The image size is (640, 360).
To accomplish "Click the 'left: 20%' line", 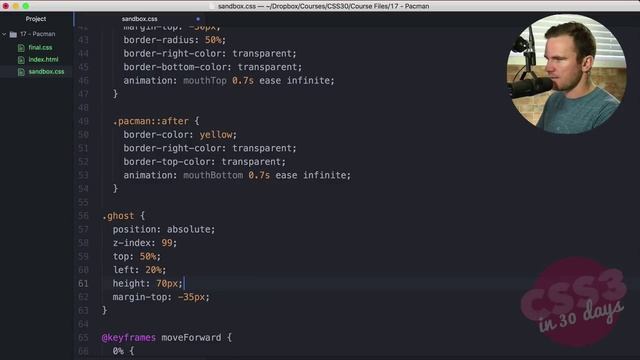I will (x=140, y=270).
